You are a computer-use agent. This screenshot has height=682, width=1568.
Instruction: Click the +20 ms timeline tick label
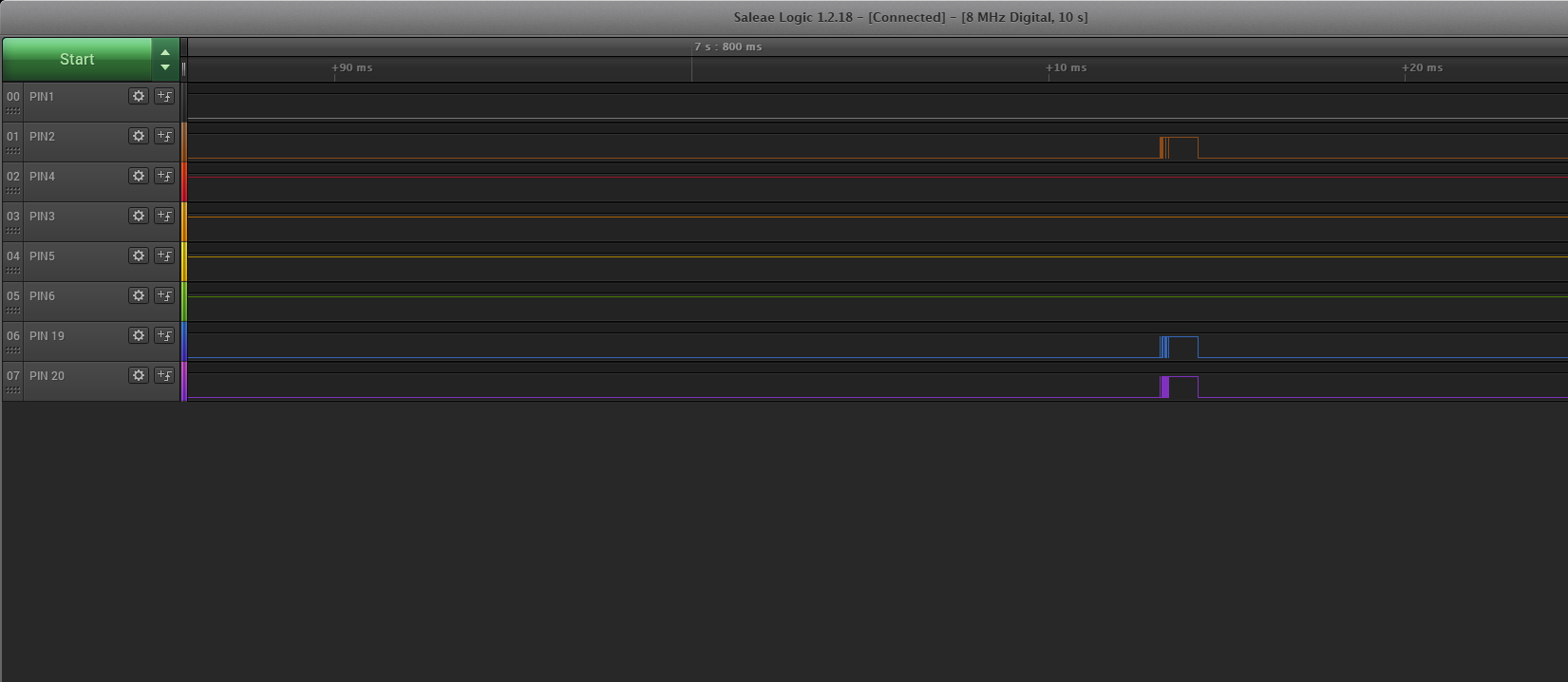coord(1423,67)
